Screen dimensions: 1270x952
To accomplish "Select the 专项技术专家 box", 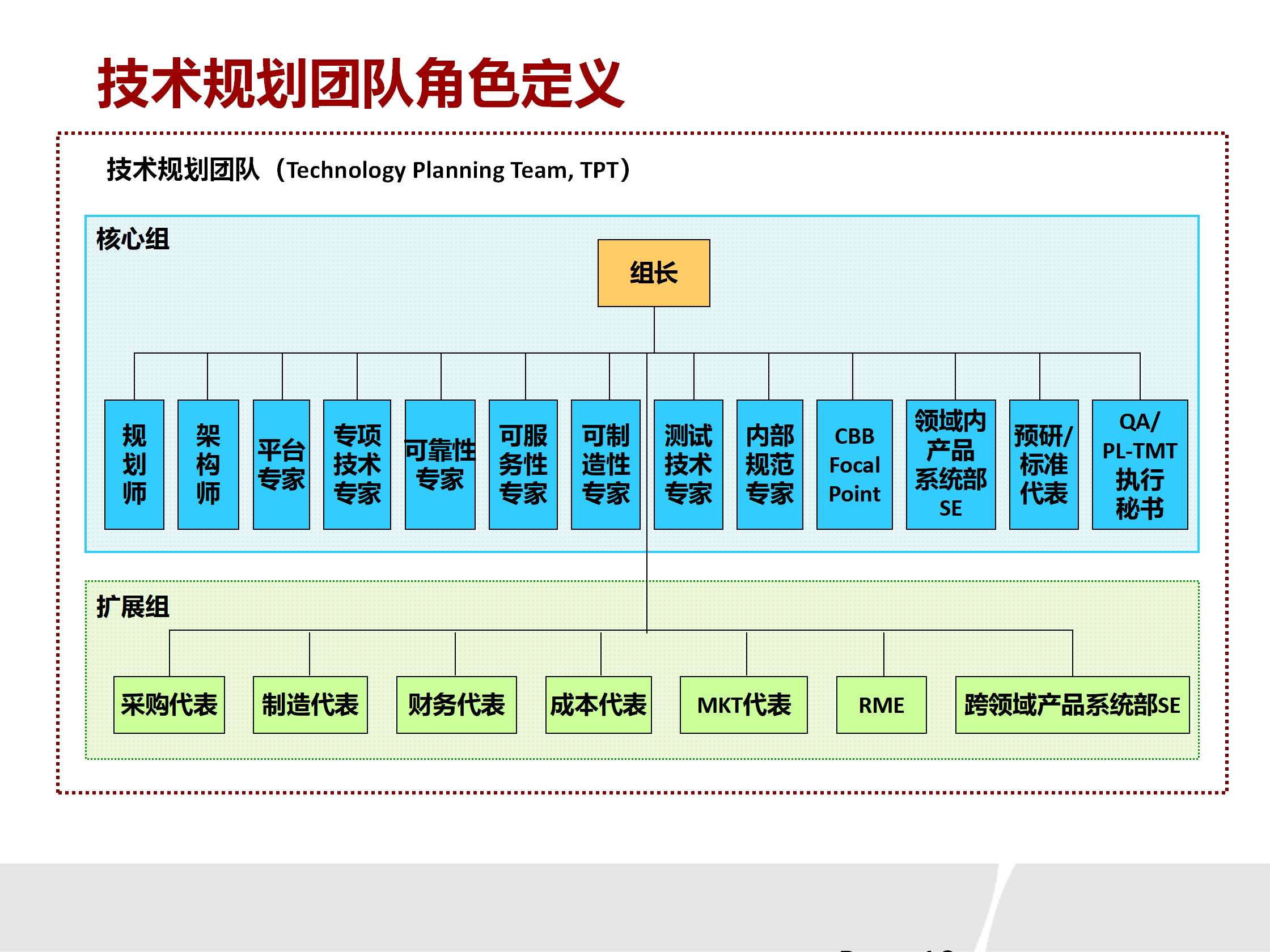I will click(357, 465).
